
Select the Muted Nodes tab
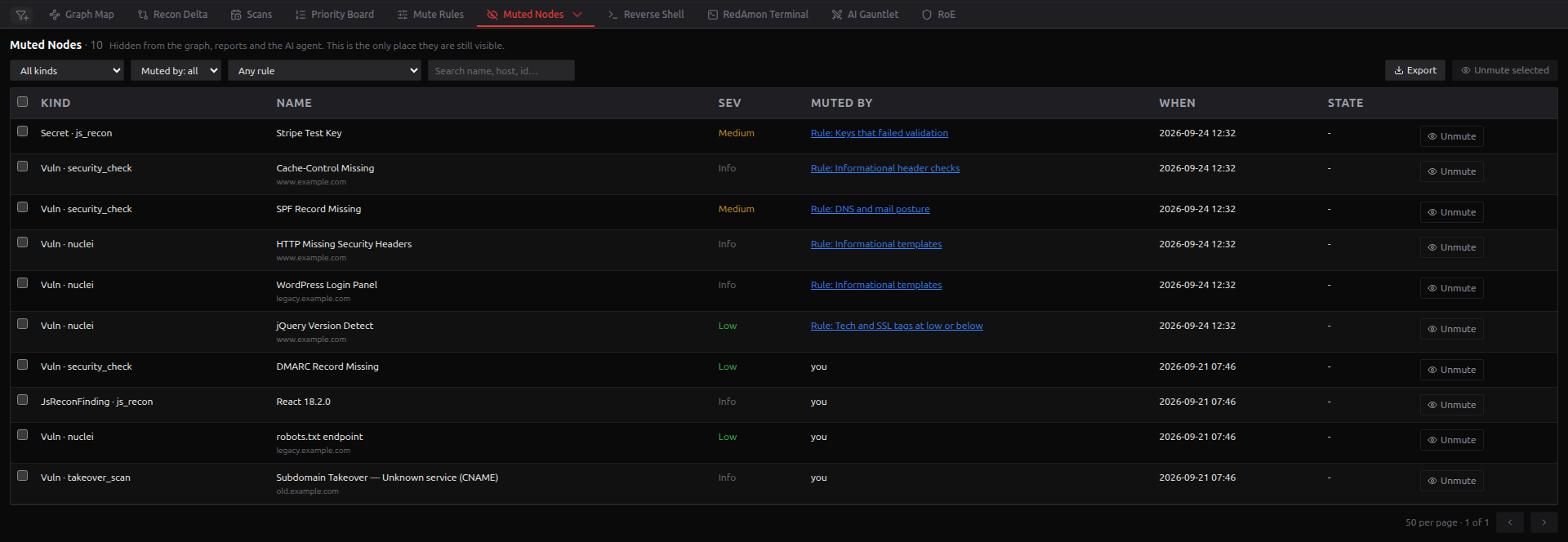(525, 15)
